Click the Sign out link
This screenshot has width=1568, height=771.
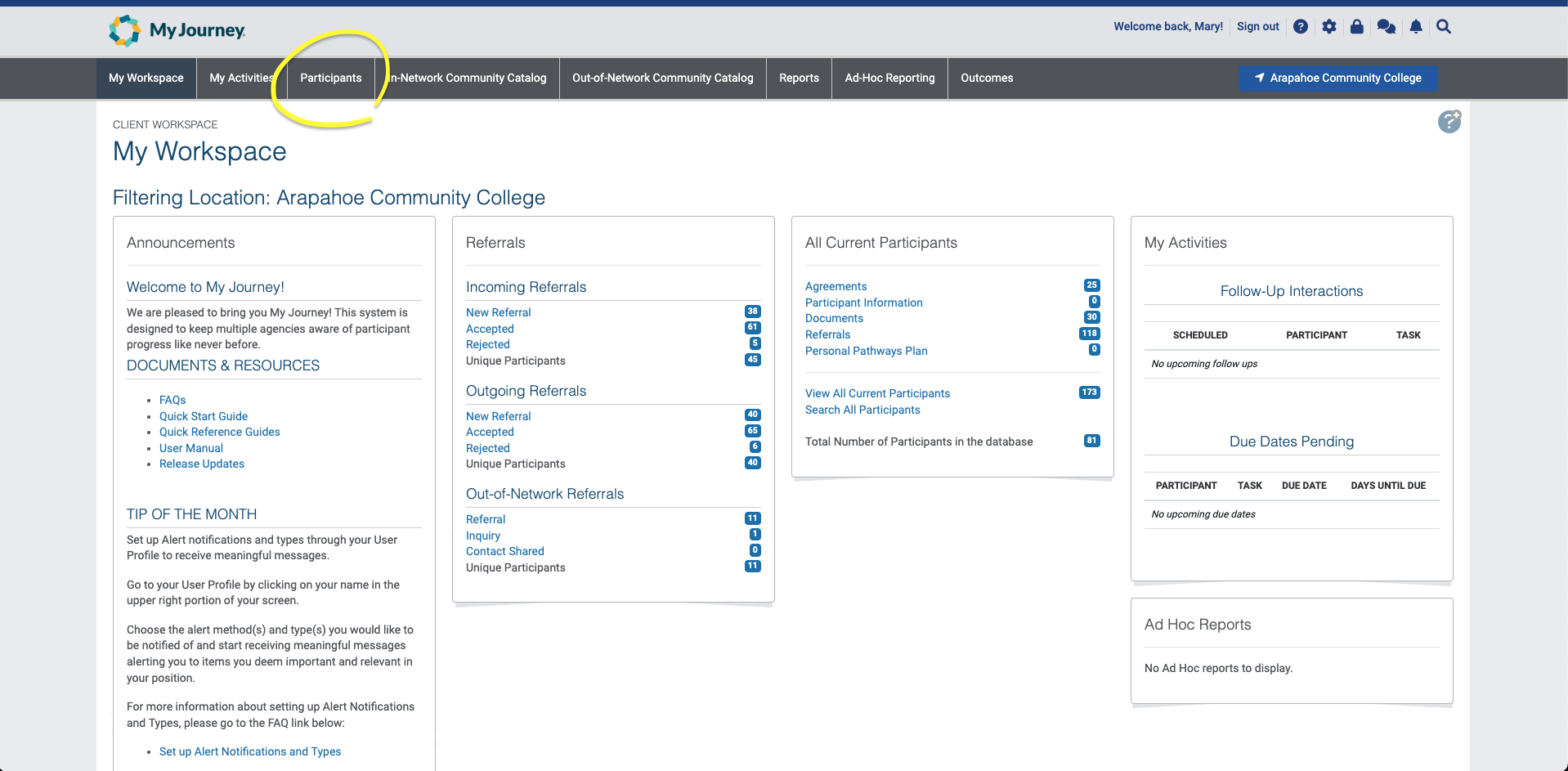(1257, 26)
